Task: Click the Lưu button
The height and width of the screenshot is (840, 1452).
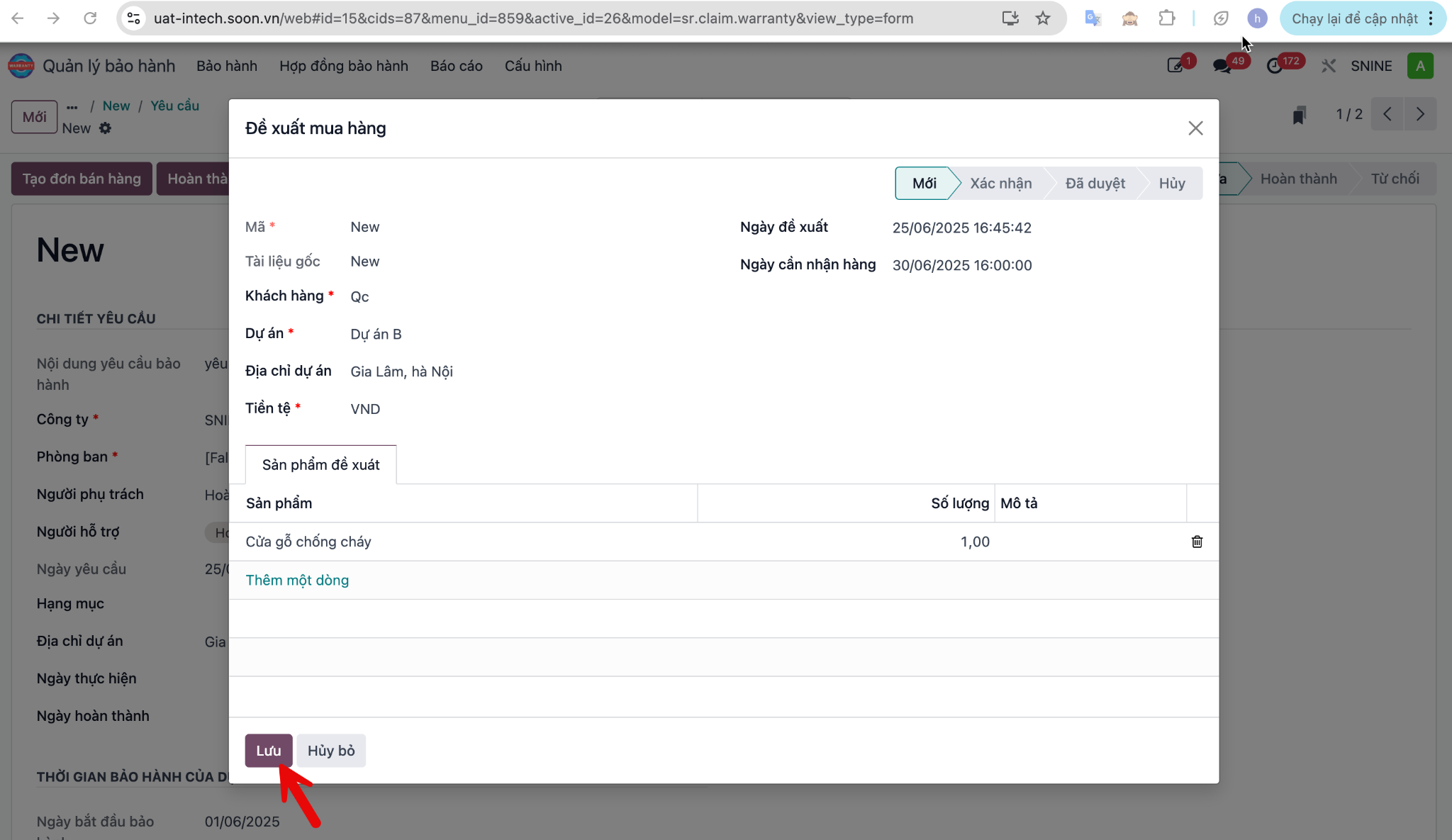Action: coord(269,751)
